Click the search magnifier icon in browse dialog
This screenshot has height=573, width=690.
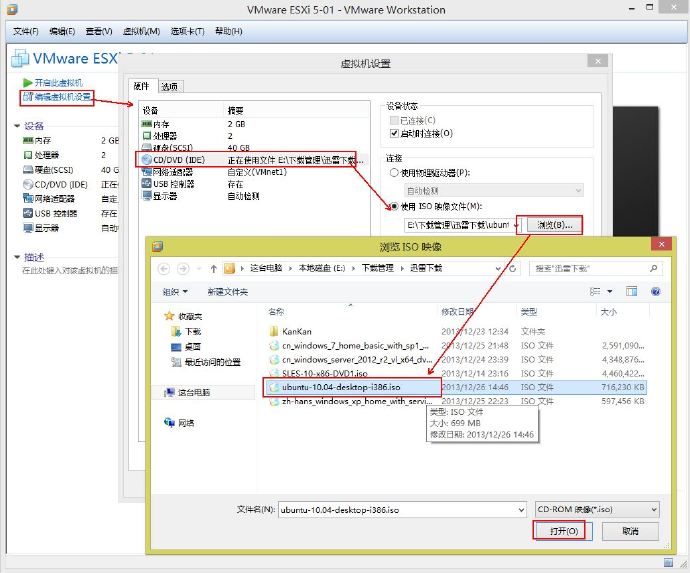pos(653,268)
